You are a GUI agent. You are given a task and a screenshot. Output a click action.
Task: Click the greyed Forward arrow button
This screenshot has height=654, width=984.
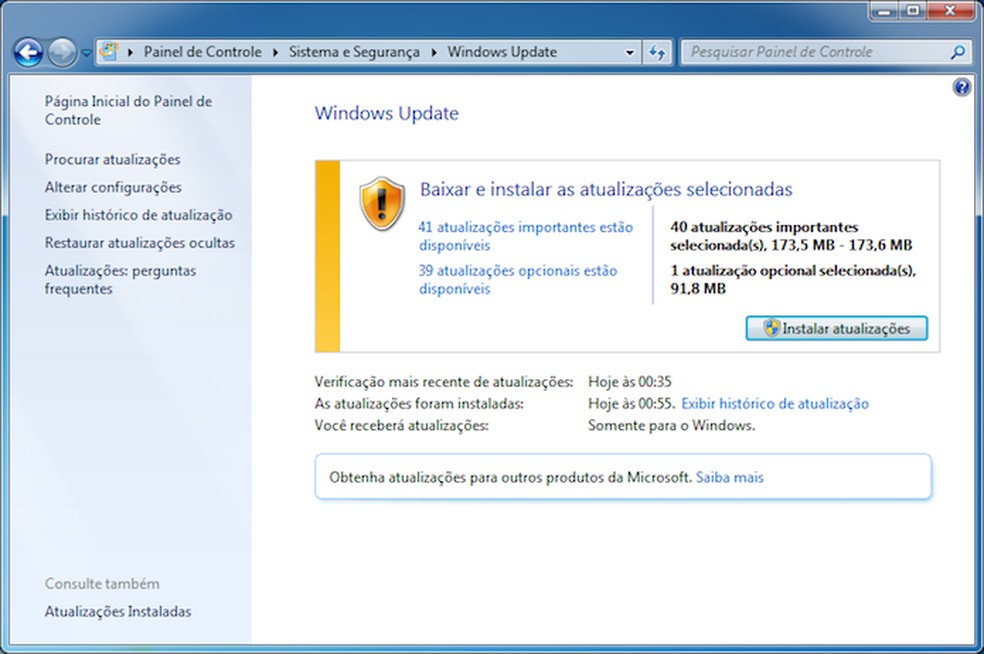click(x=62, y=52)
